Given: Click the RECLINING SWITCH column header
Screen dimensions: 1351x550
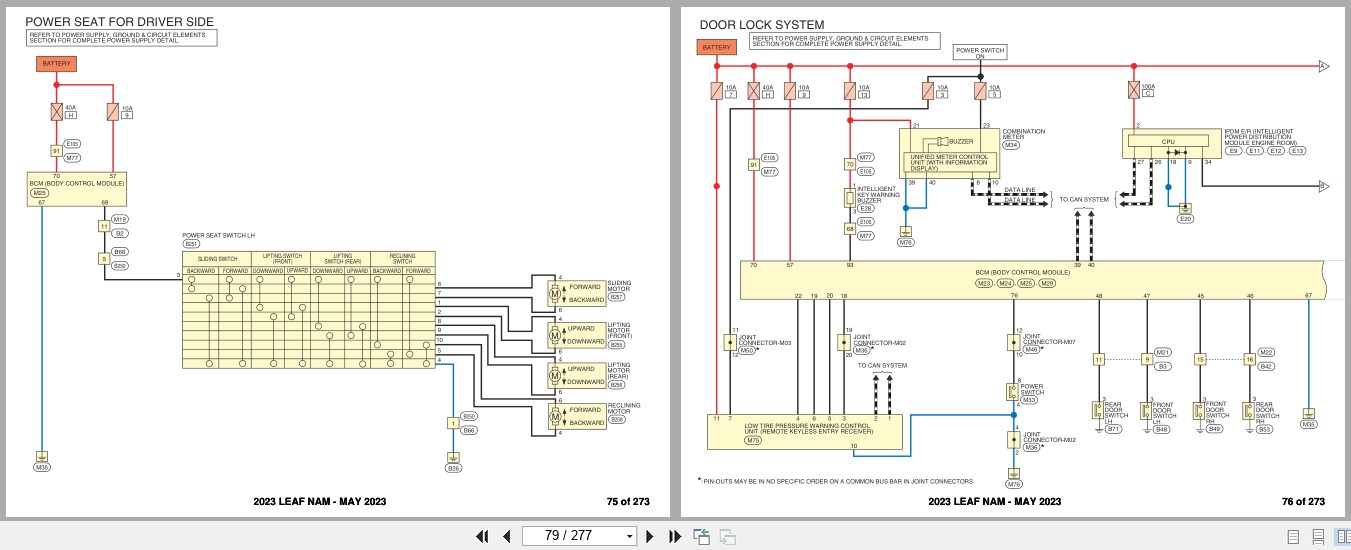Looking at the screenshot, I should point(402,259).
